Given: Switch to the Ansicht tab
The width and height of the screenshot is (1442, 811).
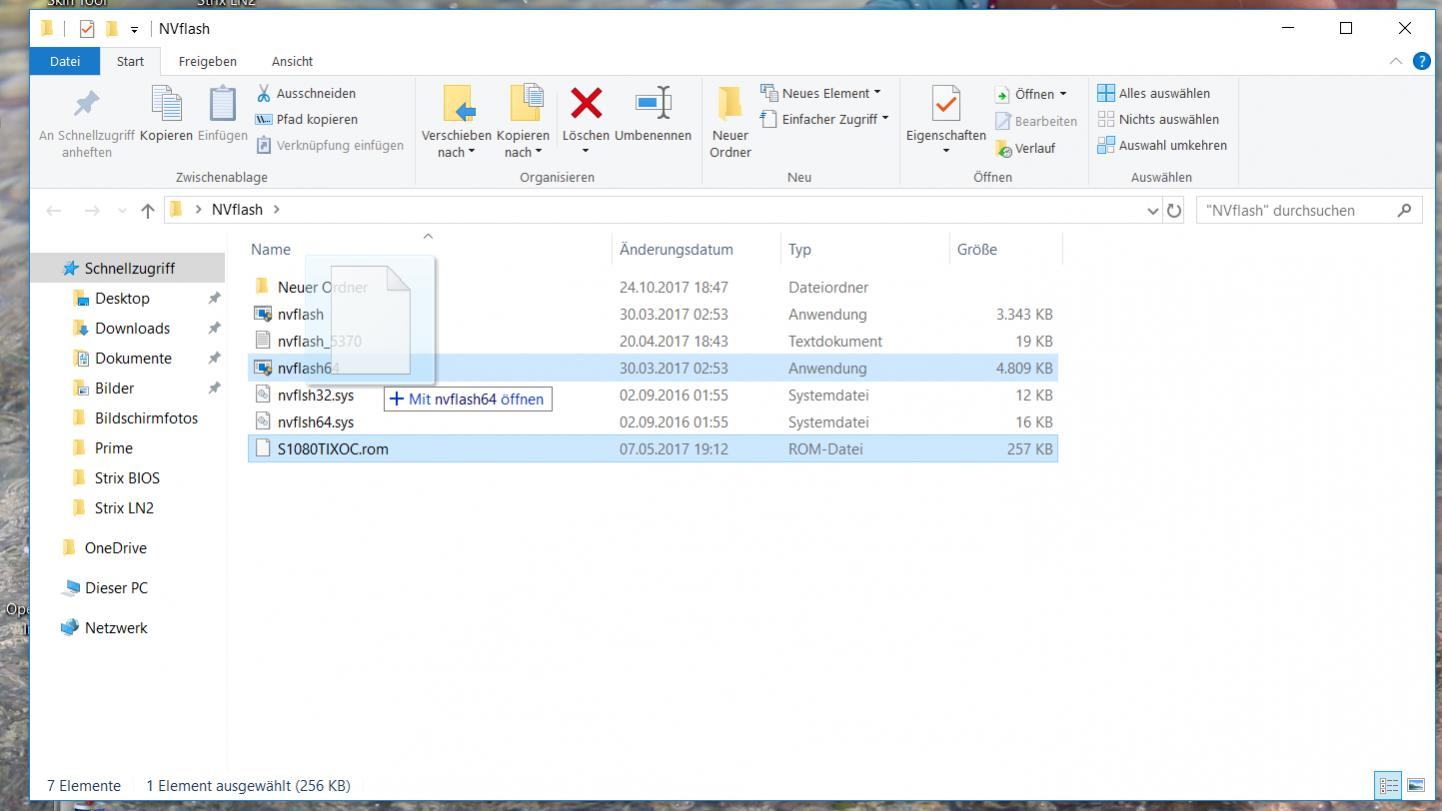Looking at the screenshot, I should point(292,61).
